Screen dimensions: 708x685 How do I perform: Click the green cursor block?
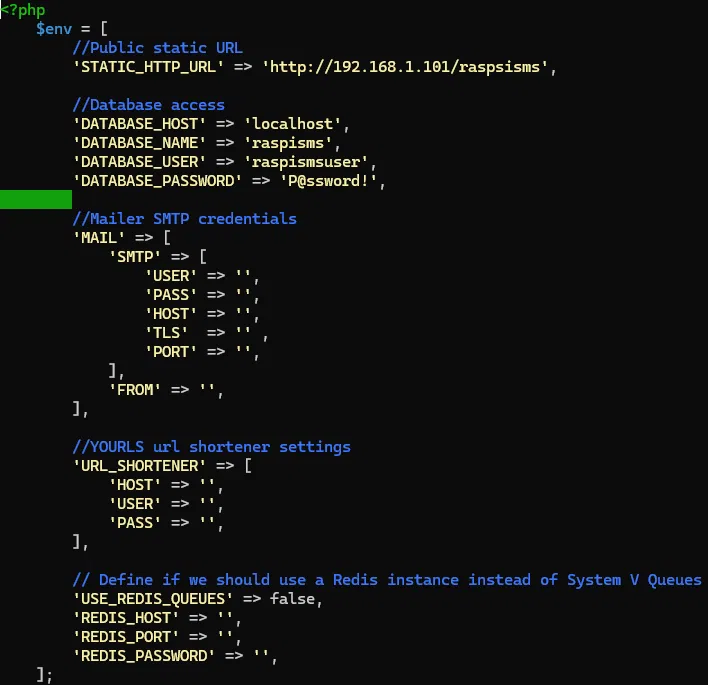(36, 199)
